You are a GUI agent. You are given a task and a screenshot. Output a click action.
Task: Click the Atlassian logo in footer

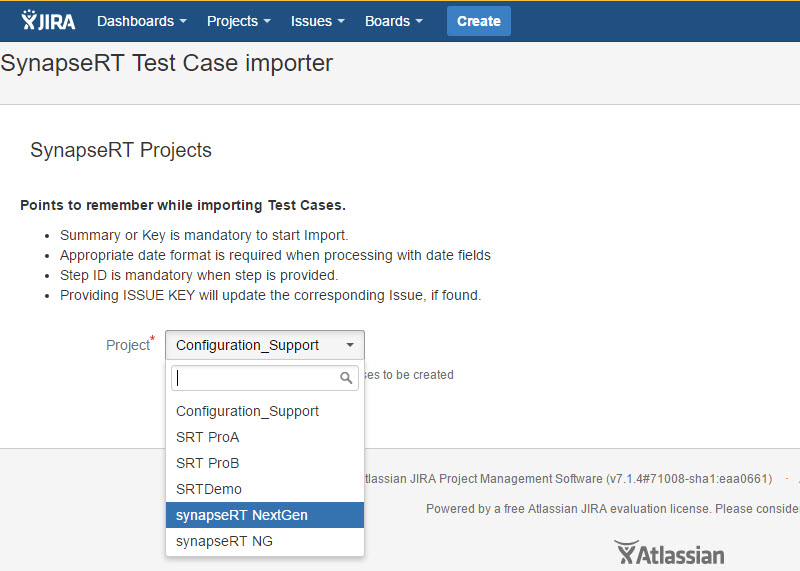(x=670, y=553)
